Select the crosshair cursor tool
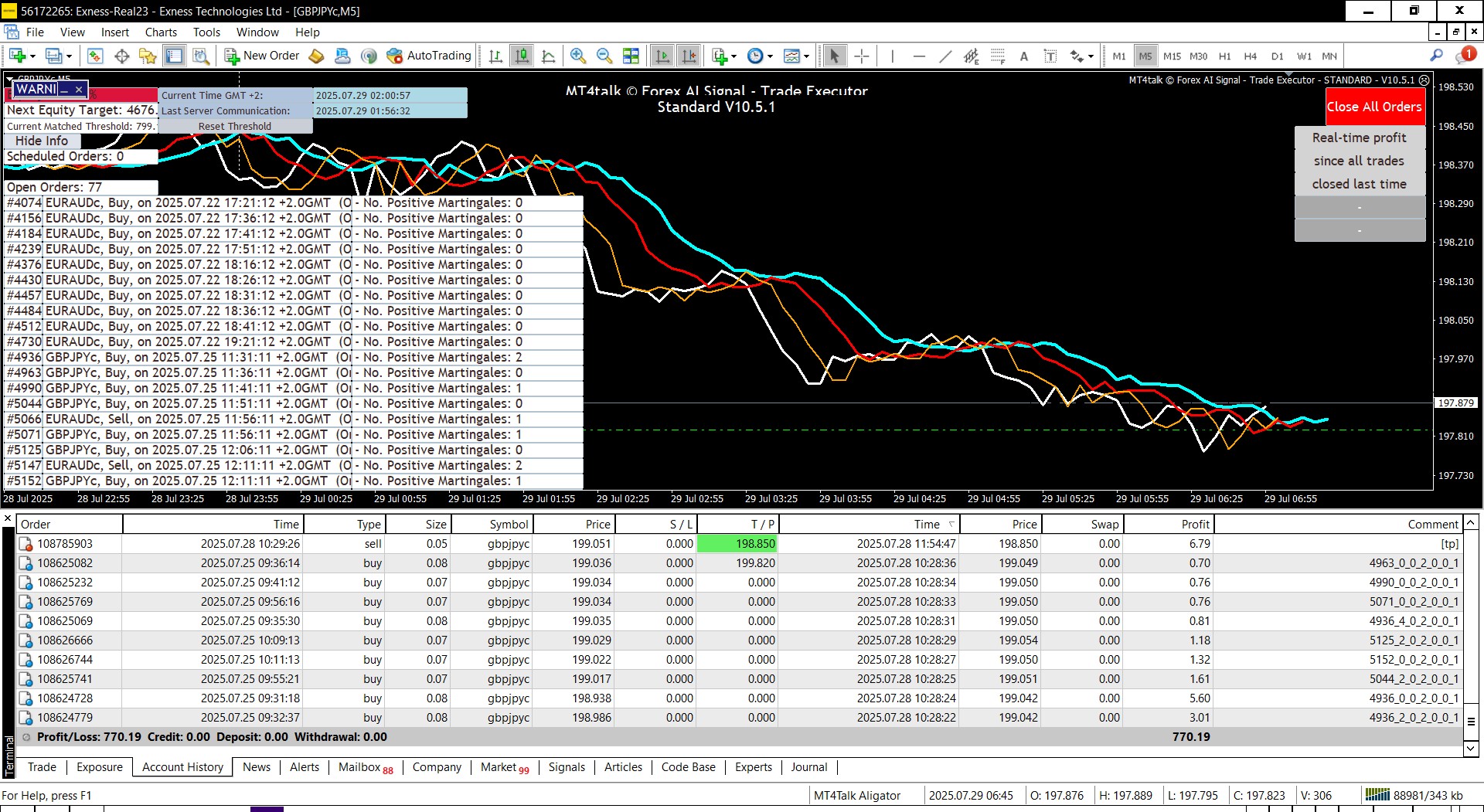 pyautogui.click(x=862, y=56)
